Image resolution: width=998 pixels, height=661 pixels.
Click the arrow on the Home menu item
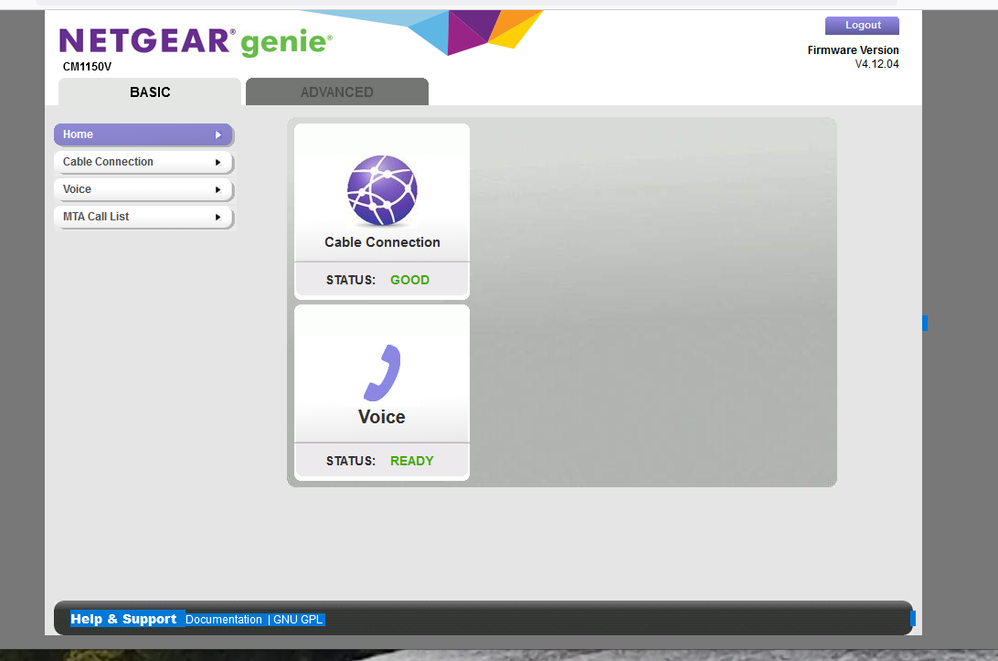pyautogui.click(x=218, y=135)
